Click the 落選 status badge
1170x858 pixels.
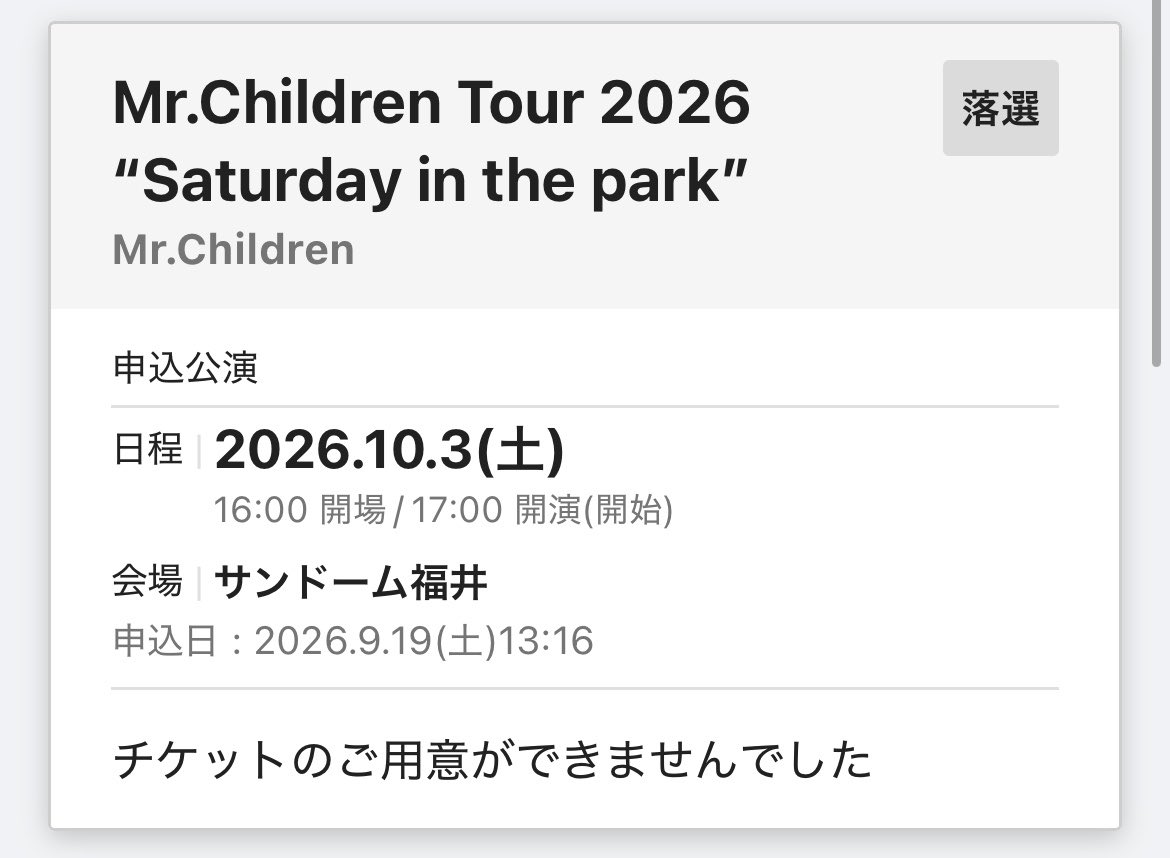tap(1001, 108)
